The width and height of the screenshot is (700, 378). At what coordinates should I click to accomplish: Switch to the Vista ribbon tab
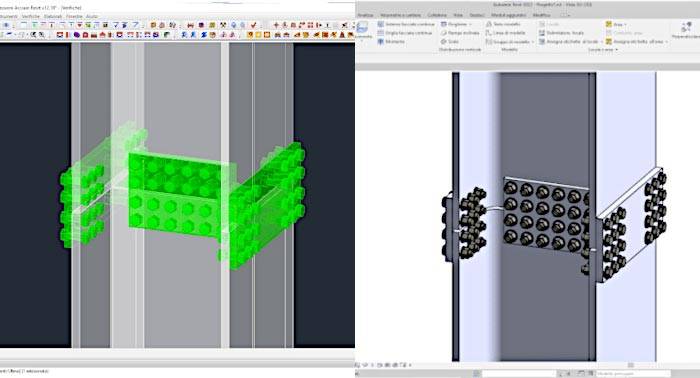click(458, 15)
